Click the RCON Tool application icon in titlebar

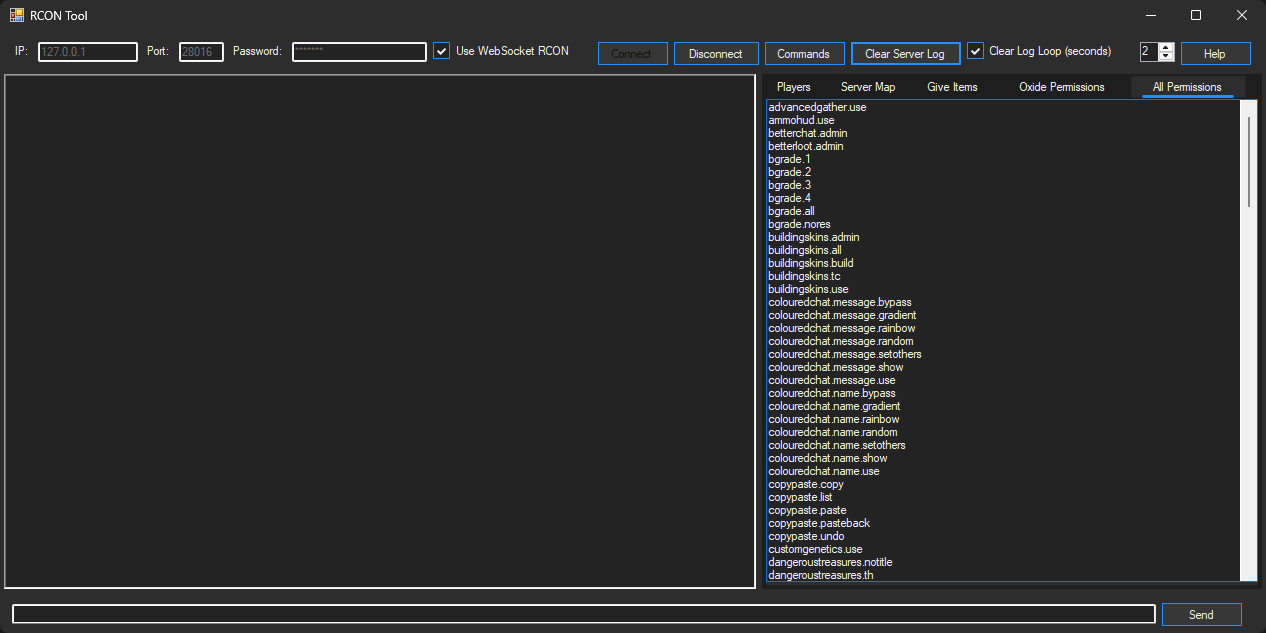pyautogui.click(x=17, y=14)
